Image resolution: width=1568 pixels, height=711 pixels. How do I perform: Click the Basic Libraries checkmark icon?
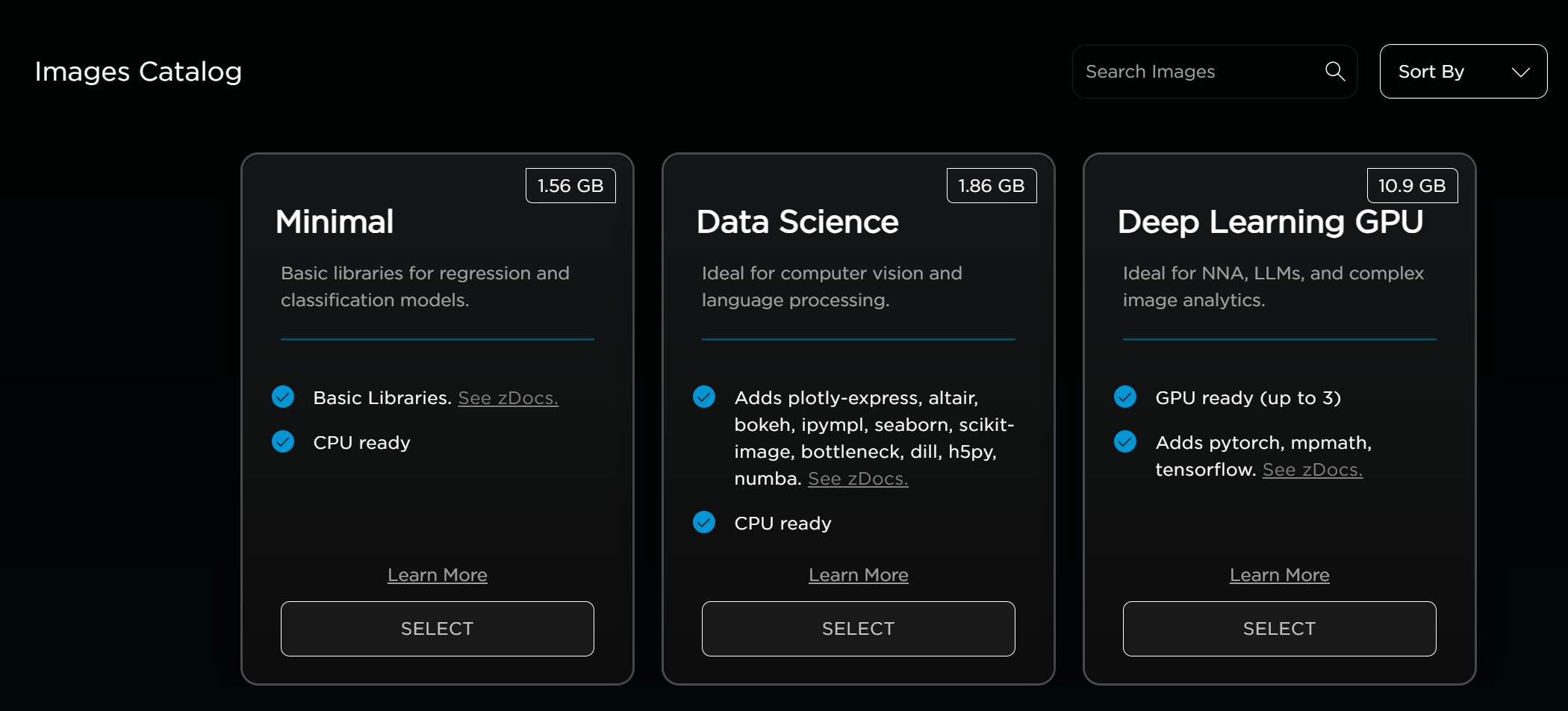(x=283, y=397)
